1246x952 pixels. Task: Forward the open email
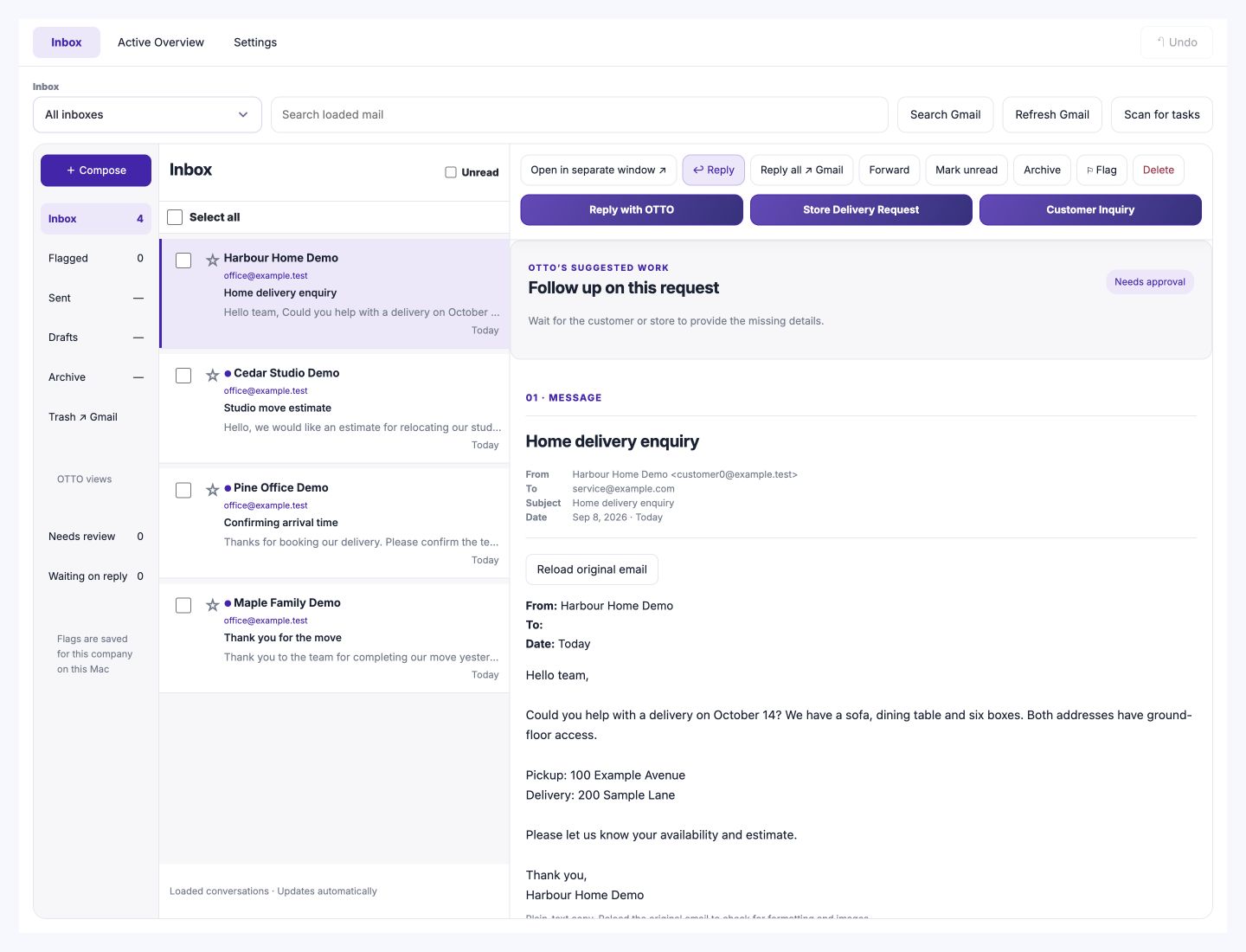(890, 170)
